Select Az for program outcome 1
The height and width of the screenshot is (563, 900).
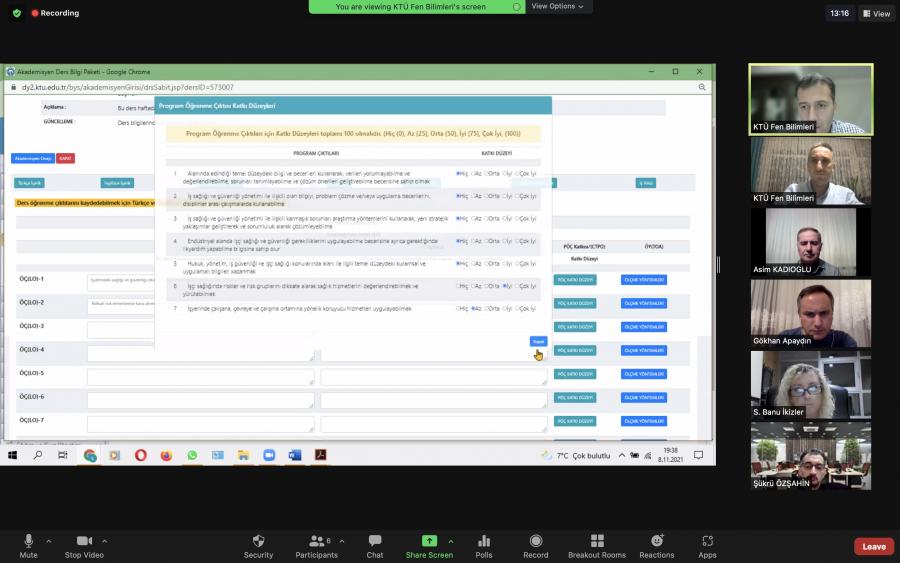[473, 173]
